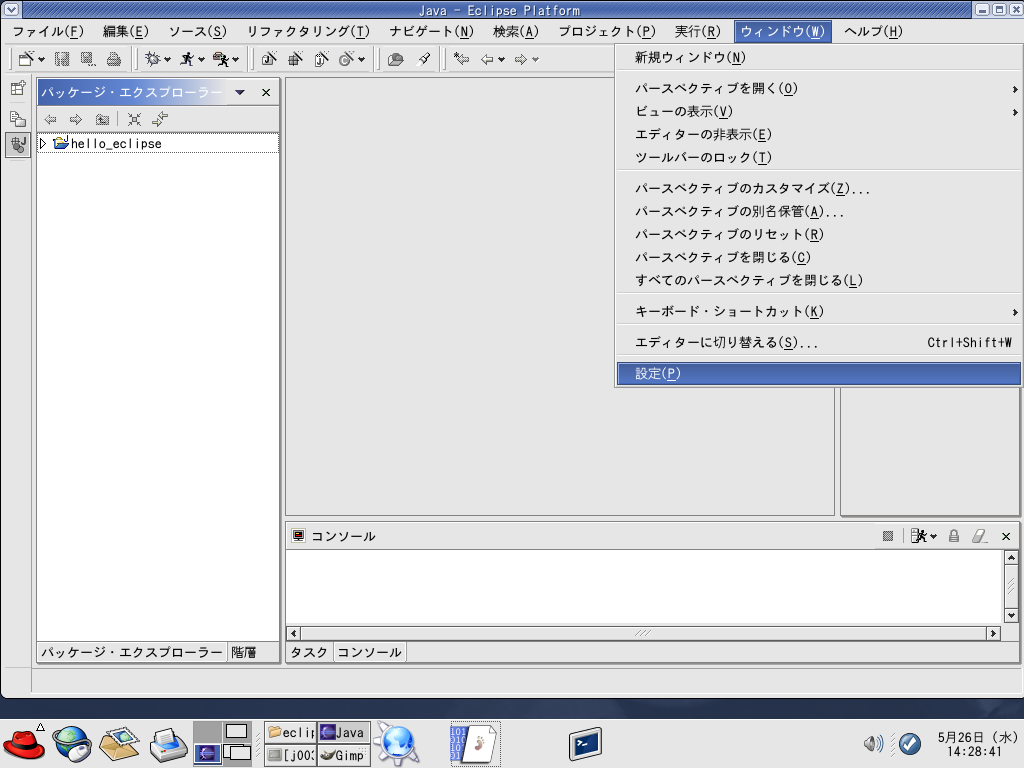Open the Back history dropdown arrow
The height and width of the screenshot is (768, 1024).
point(502,60)
